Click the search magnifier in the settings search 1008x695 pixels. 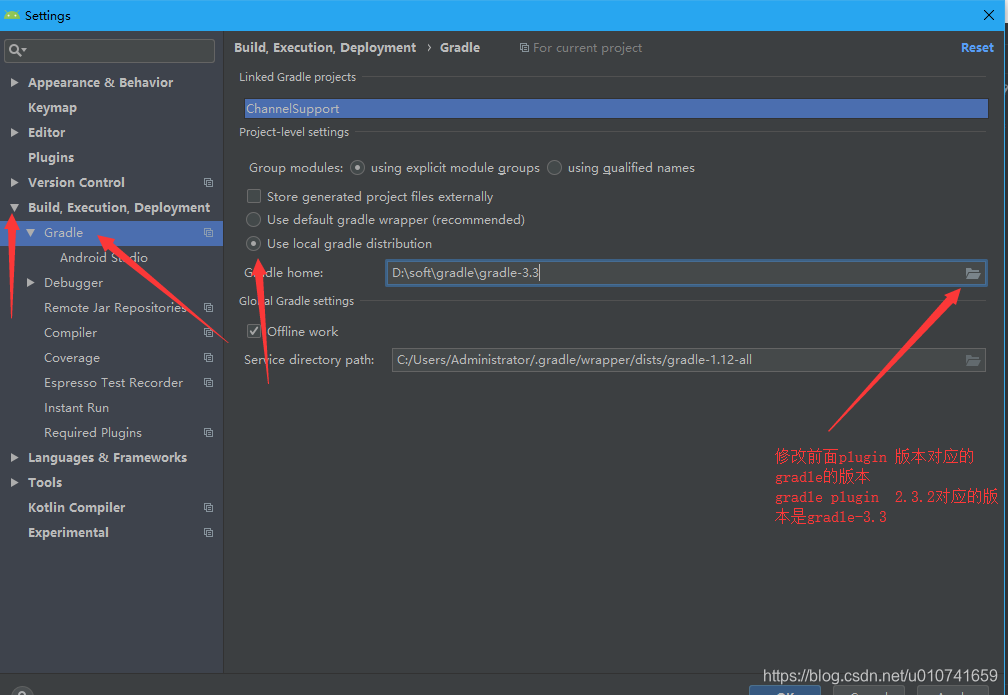point(18,50)
